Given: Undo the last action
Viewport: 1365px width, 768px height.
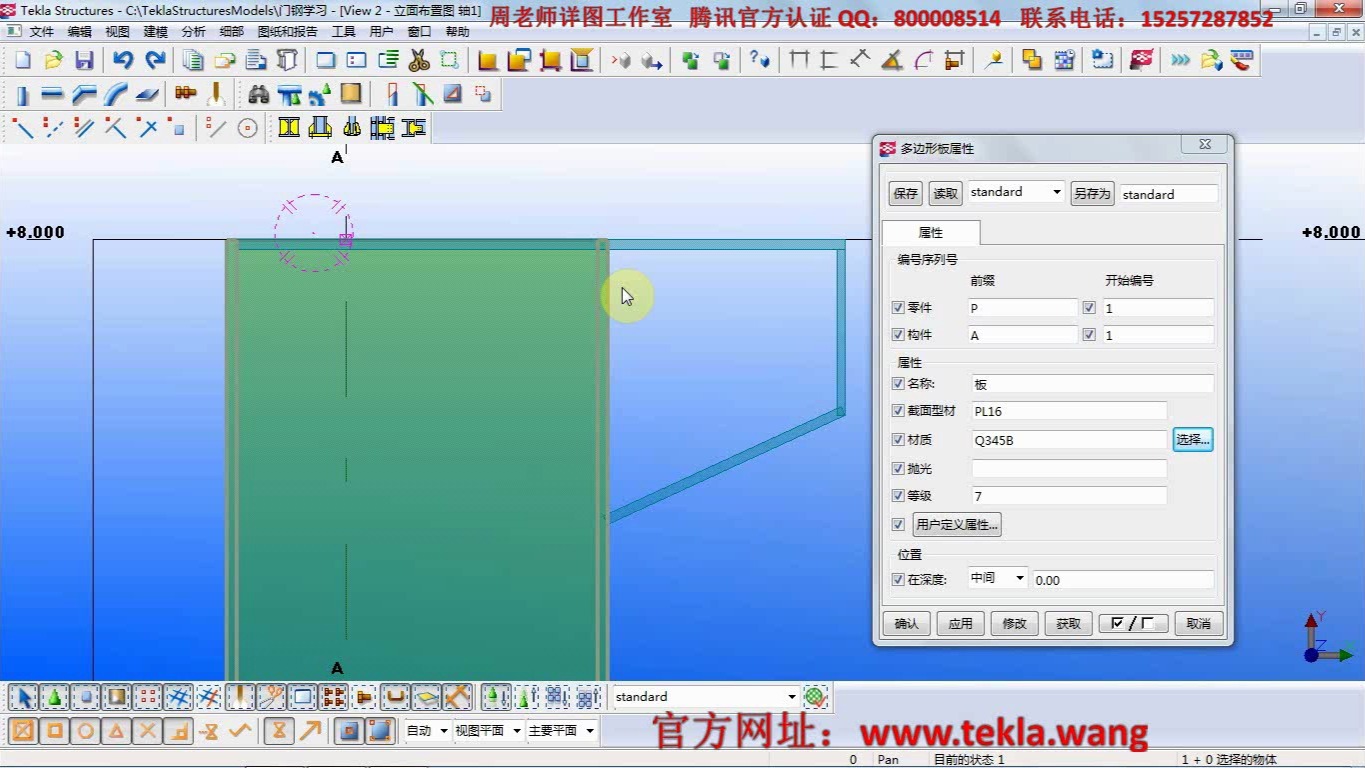Looking at the screenshot, I should tap(123, 61).
